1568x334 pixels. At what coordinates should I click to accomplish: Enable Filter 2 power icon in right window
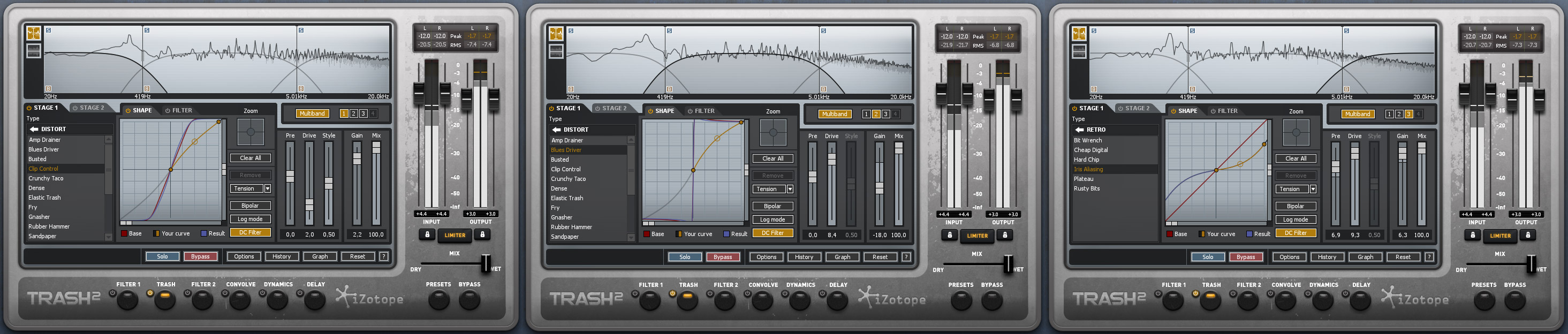point(1233,294)
